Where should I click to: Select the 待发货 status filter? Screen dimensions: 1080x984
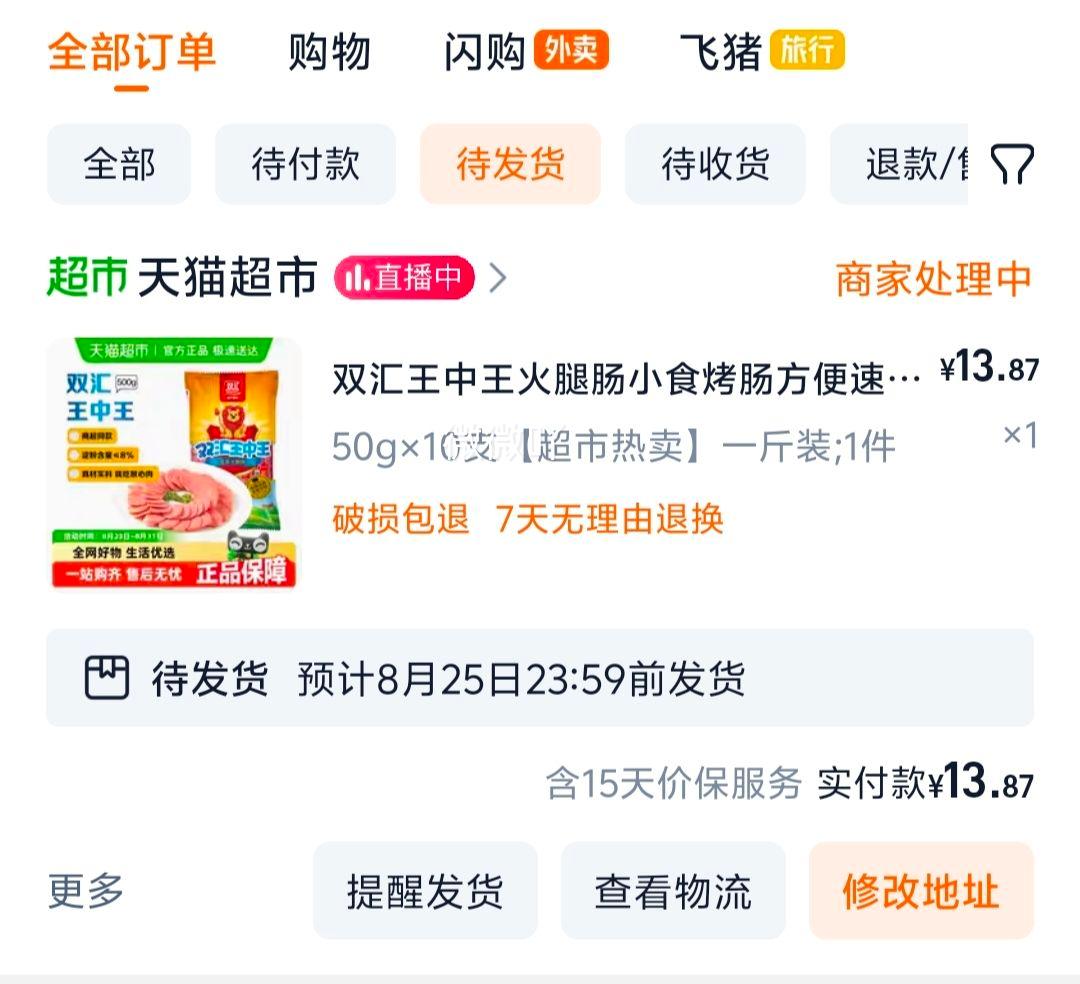coord(510,164)
